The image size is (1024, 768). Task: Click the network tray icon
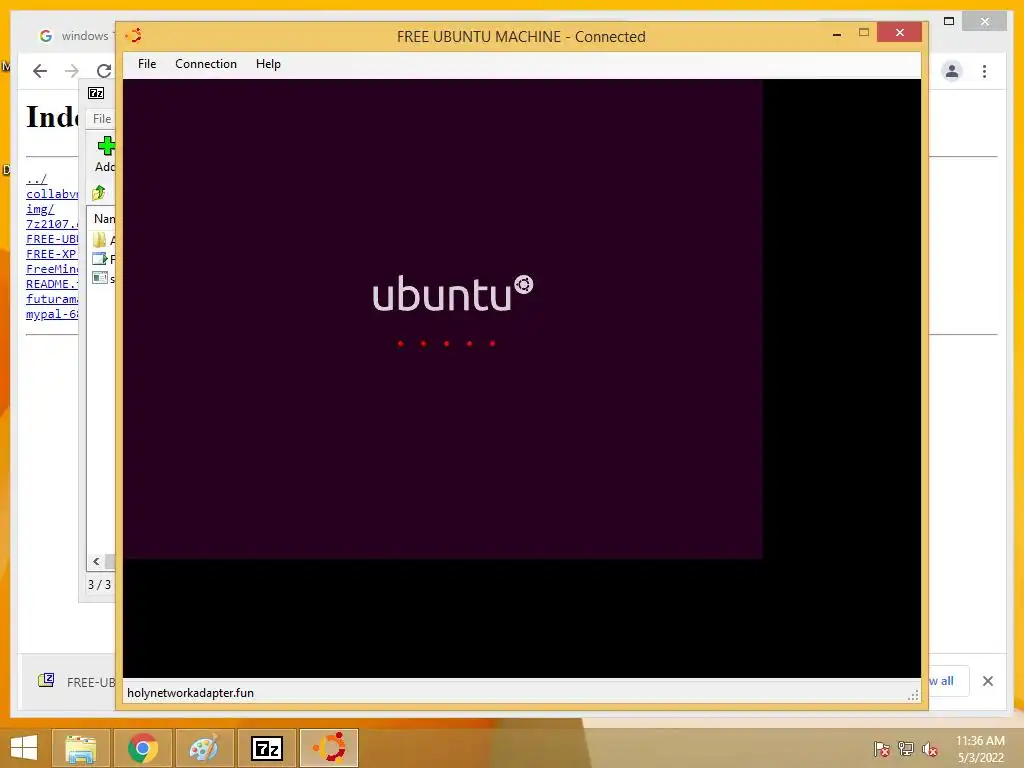906,748
